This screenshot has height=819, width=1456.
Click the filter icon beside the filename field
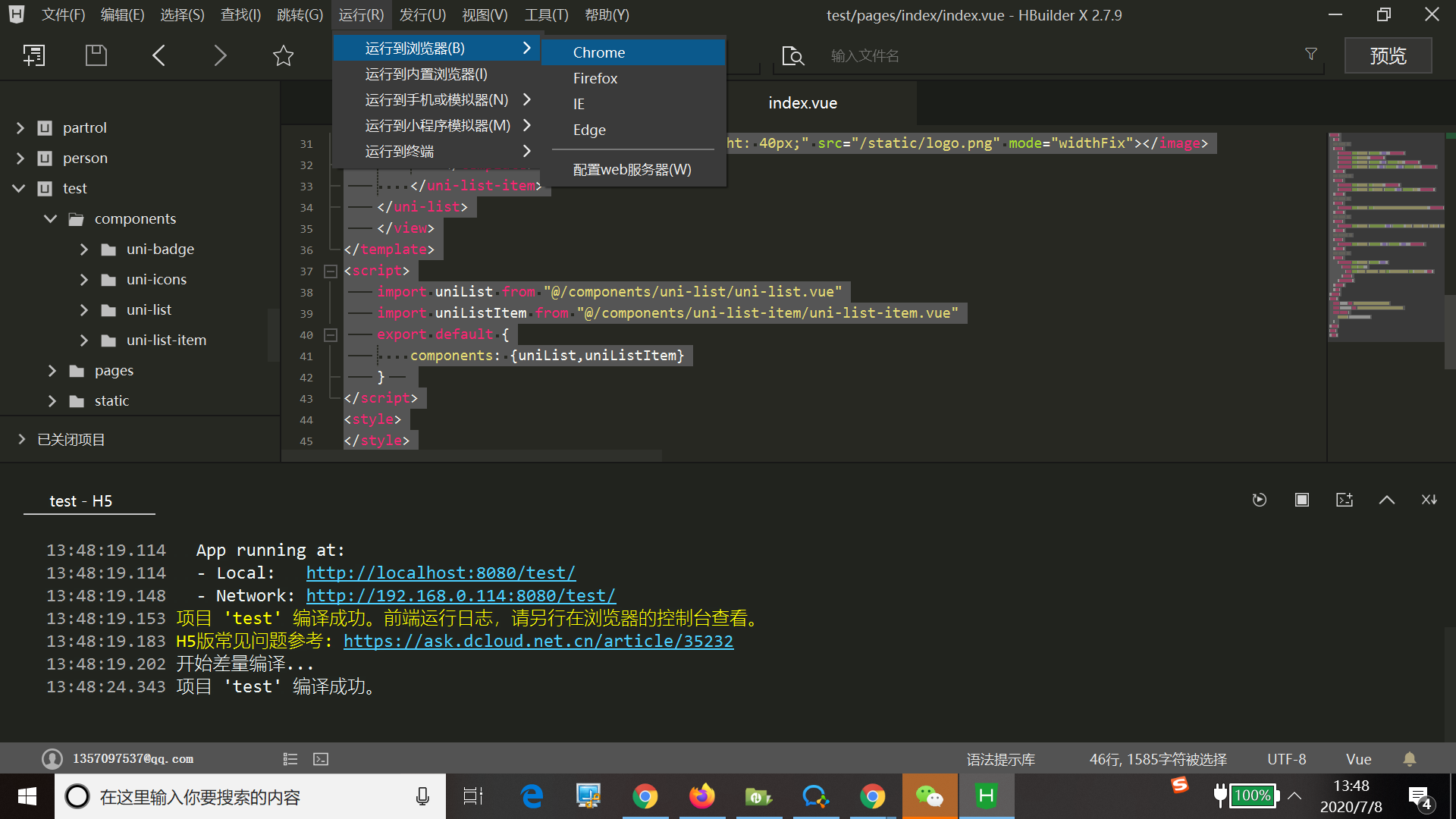click(x=1310, y=54)
